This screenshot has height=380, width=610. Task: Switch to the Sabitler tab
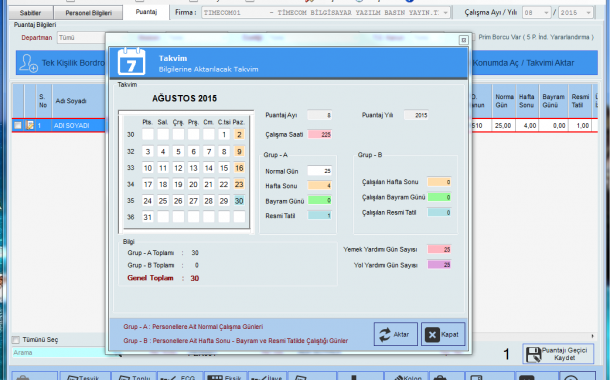(30, 13)
